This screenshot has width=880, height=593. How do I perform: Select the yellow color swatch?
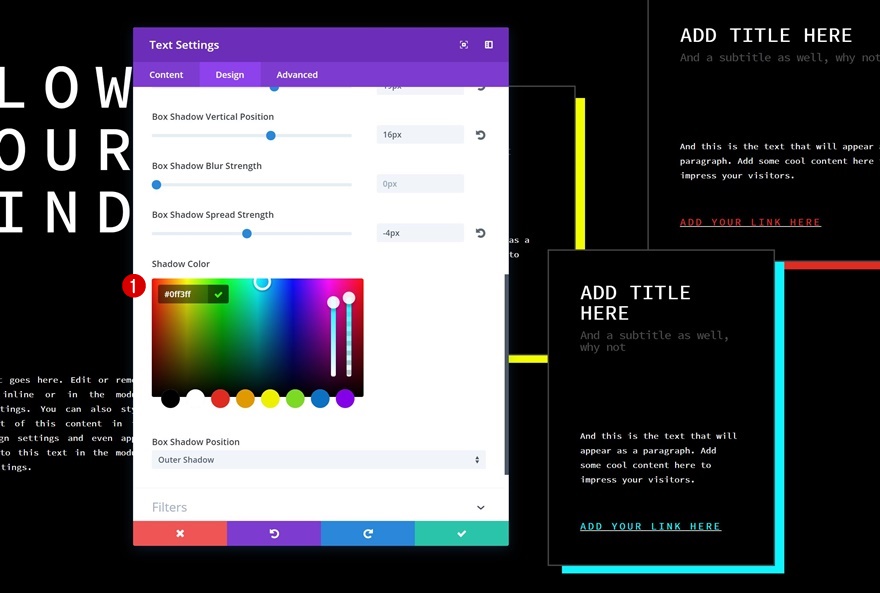coord(270,399)
